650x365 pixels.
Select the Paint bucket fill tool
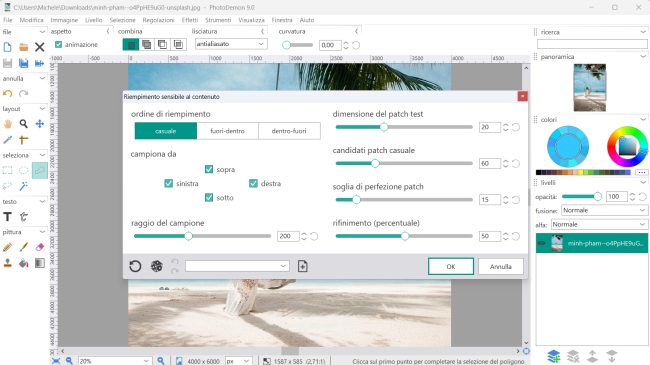(24, 263)
